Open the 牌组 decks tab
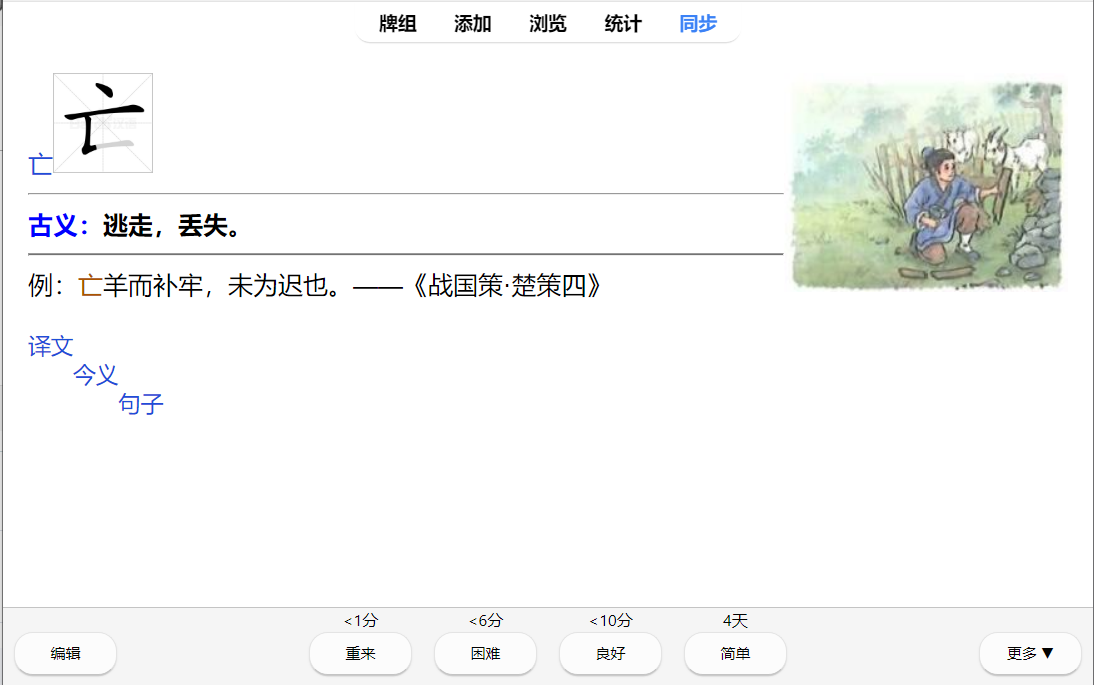This screenshot has height=685, width=1094. pyautogui.click(x=398, y=24)
